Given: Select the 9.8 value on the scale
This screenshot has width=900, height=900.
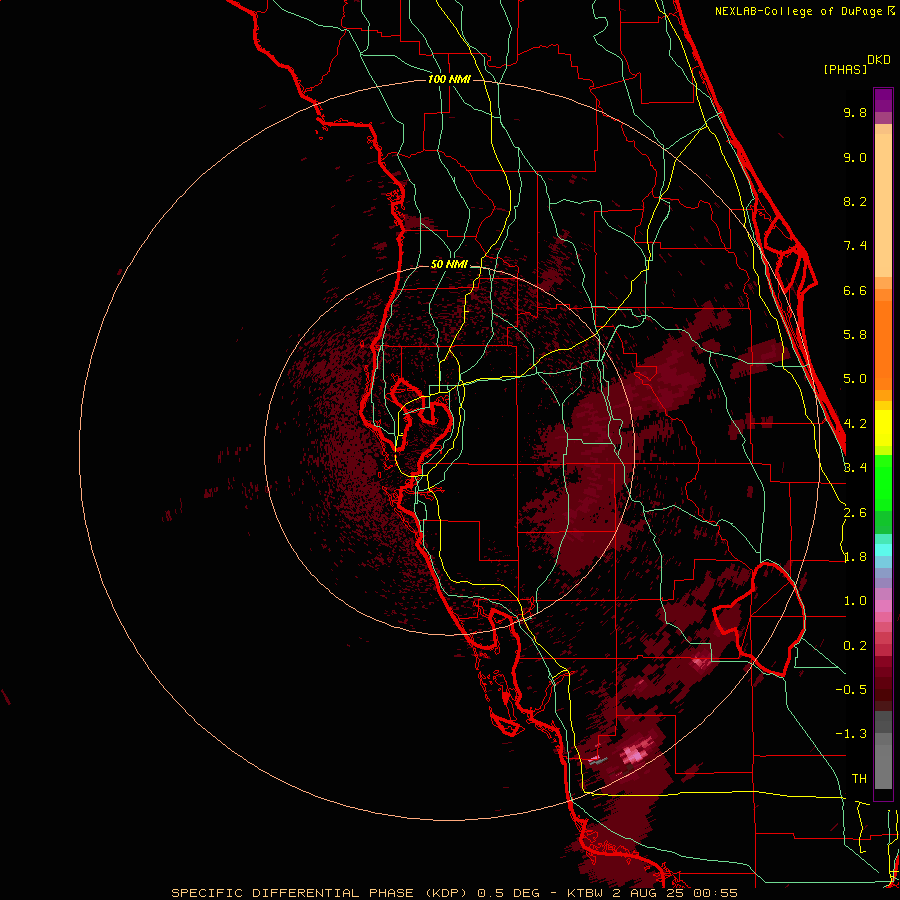Looking at the screenshot, I should pos(855,112).
